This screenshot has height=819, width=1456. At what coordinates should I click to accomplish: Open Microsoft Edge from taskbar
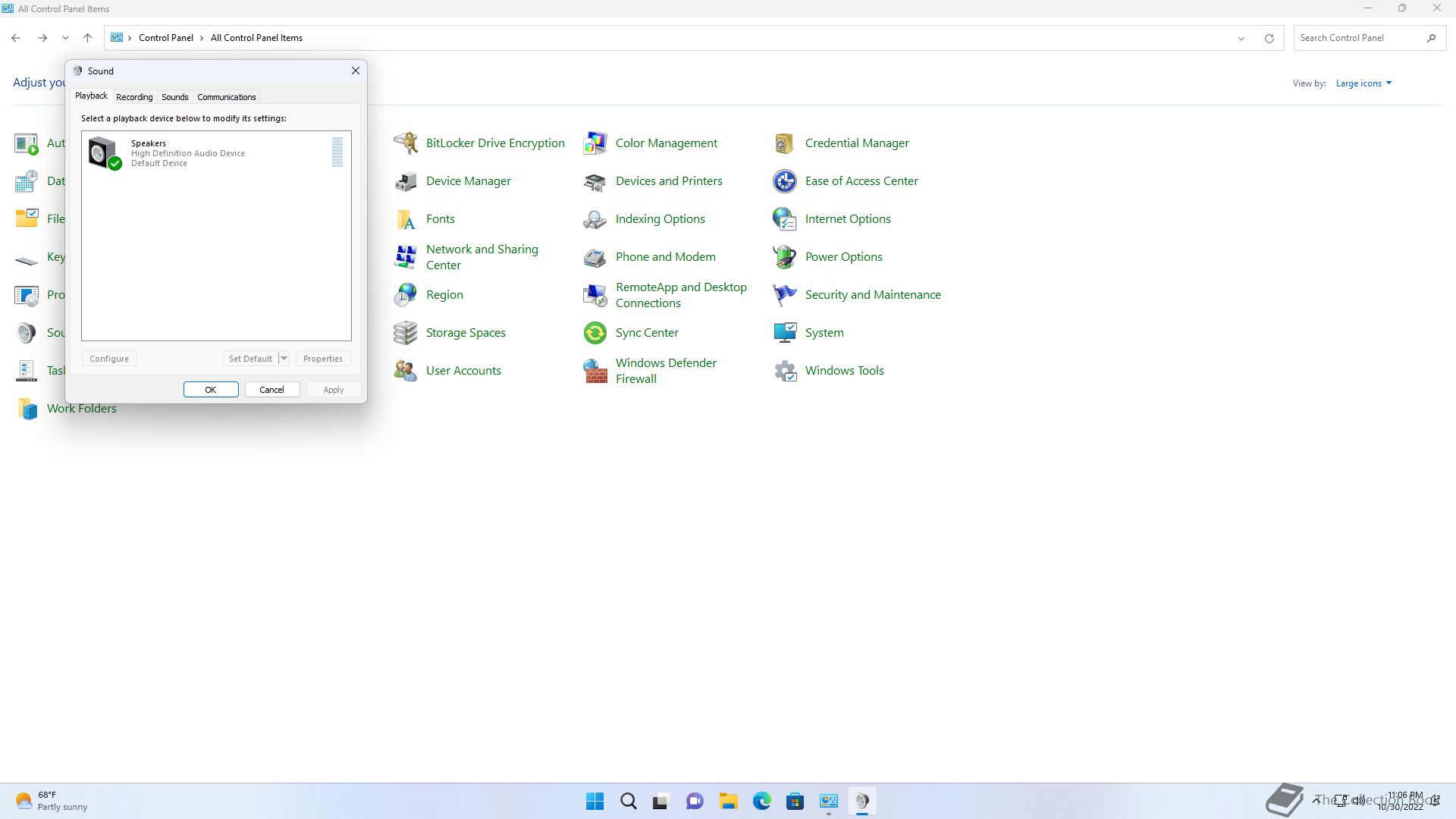pos(762,801)
